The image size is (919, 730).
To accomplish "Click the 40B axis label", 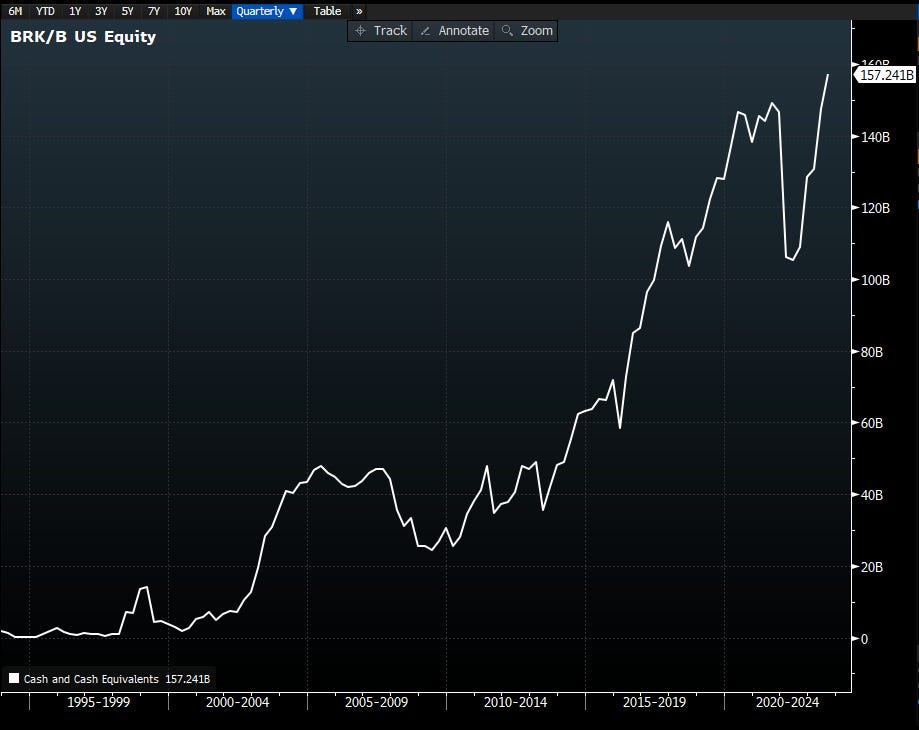I will [872, 495].
